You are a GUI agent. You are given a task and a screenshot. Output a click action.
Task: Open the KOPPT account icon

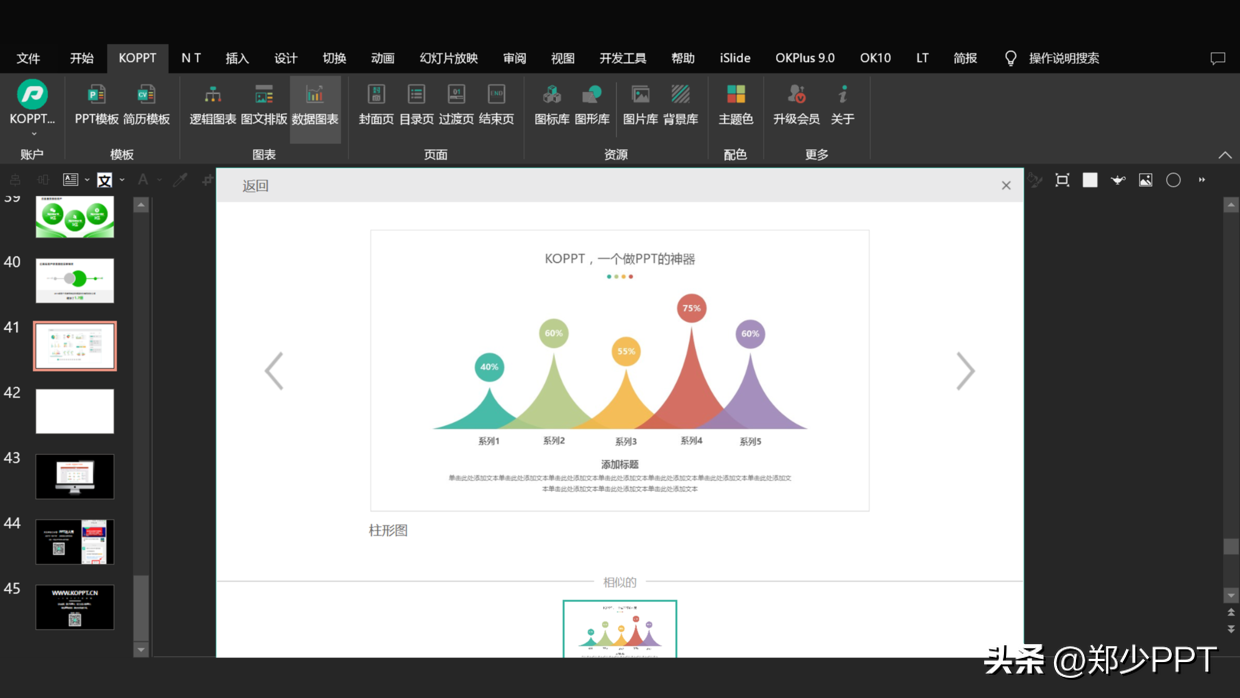click(32, 94)
